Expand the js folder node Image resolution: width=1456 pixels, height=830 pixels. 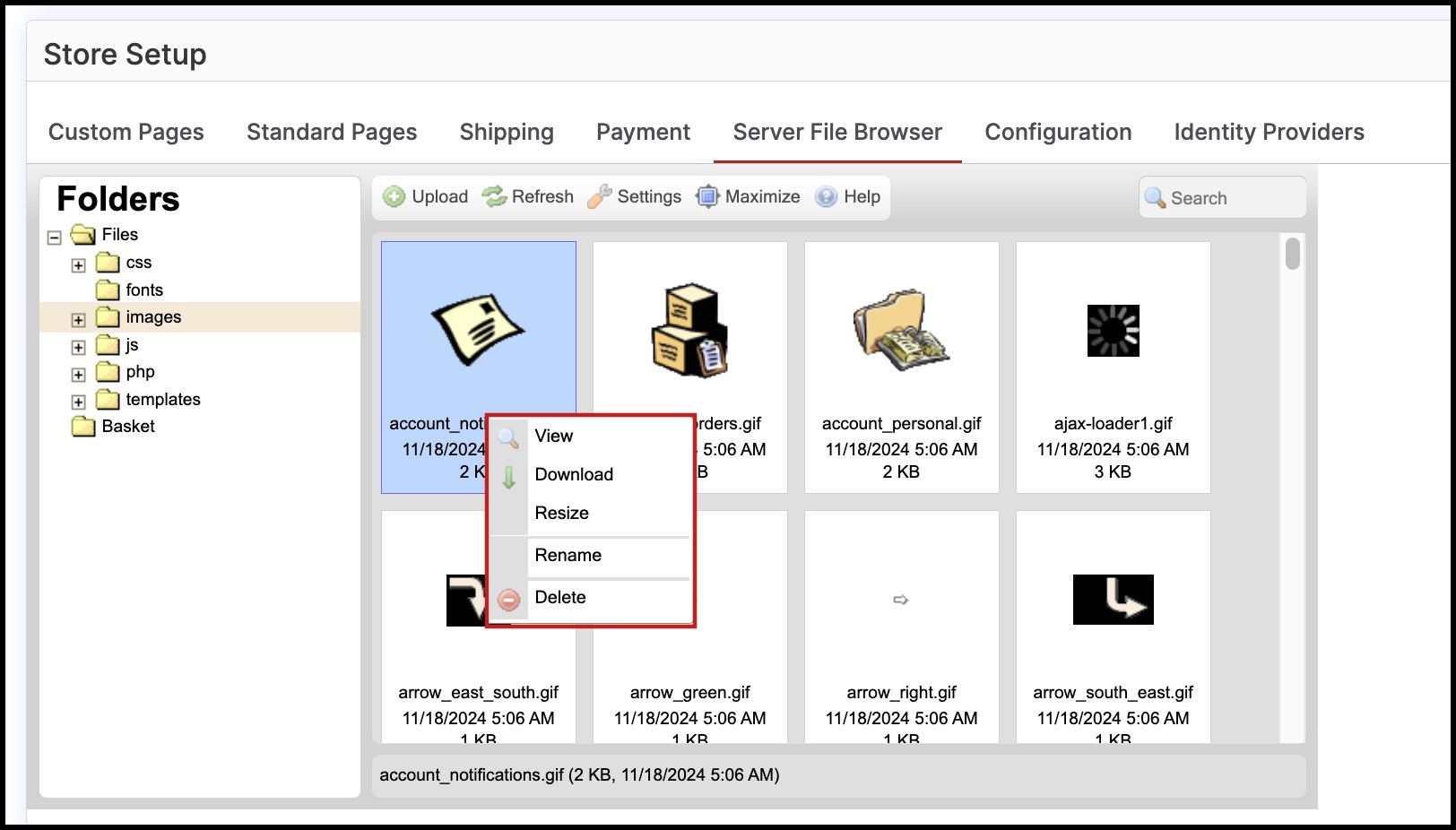point(78,348)
